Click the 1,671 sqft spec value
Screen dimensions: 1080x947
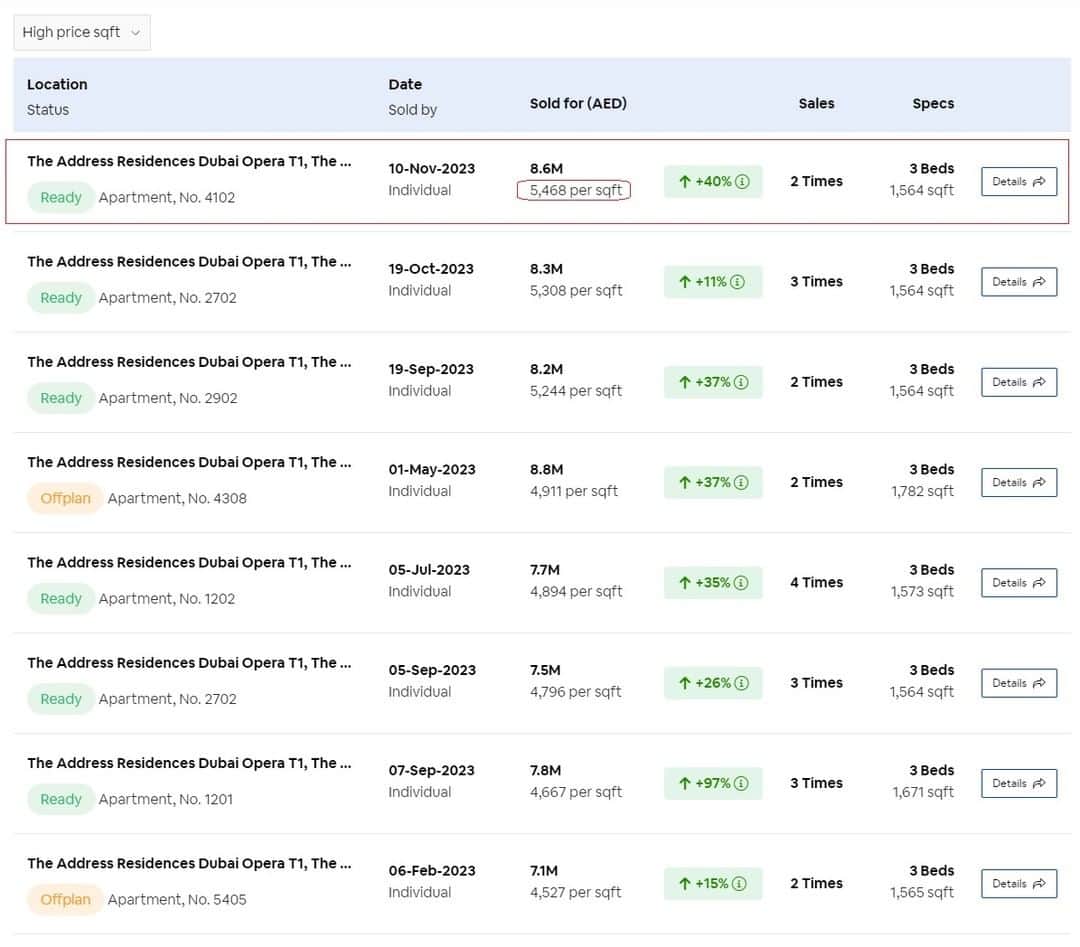coord(923,792)
